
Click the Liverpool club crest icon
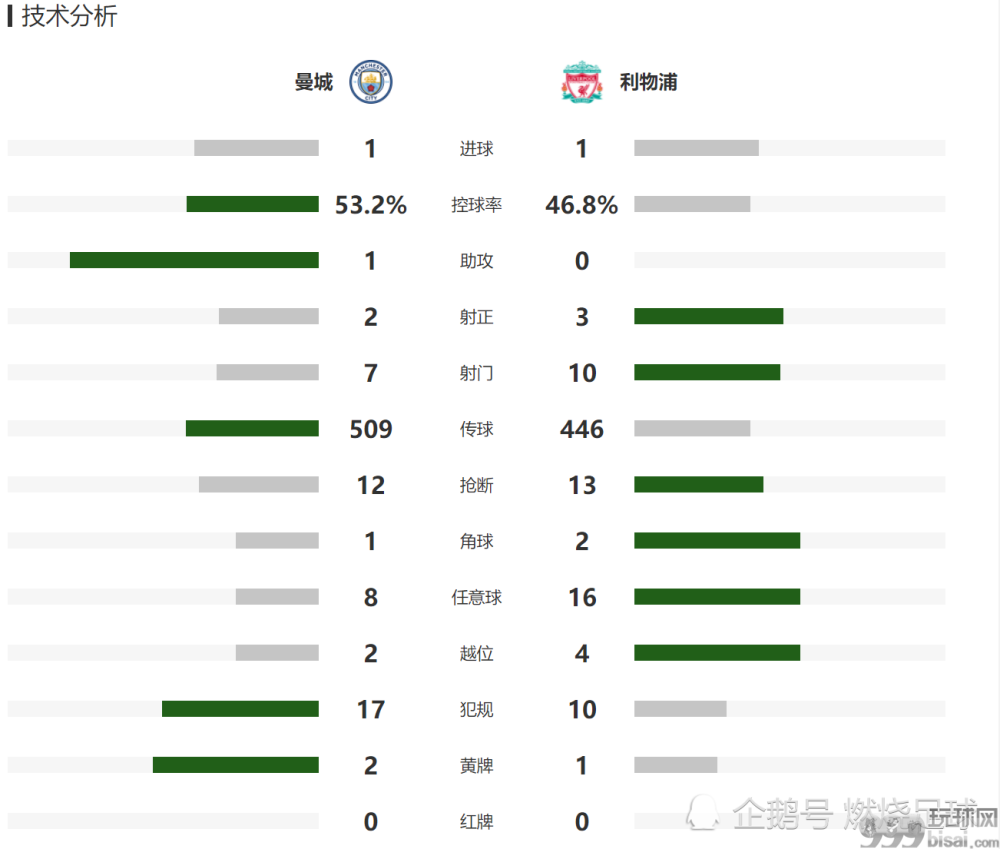click(x=582, y=82)
